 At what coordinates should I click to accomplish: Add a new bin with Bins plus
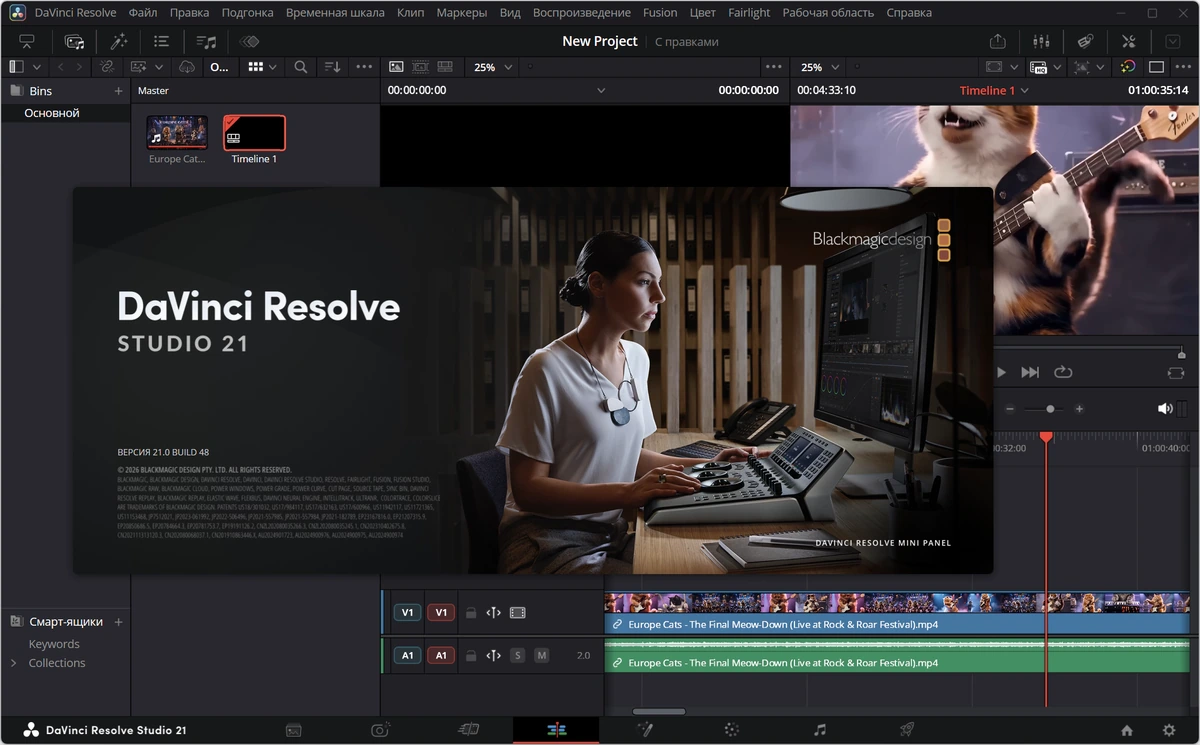[x=118, y=91]
